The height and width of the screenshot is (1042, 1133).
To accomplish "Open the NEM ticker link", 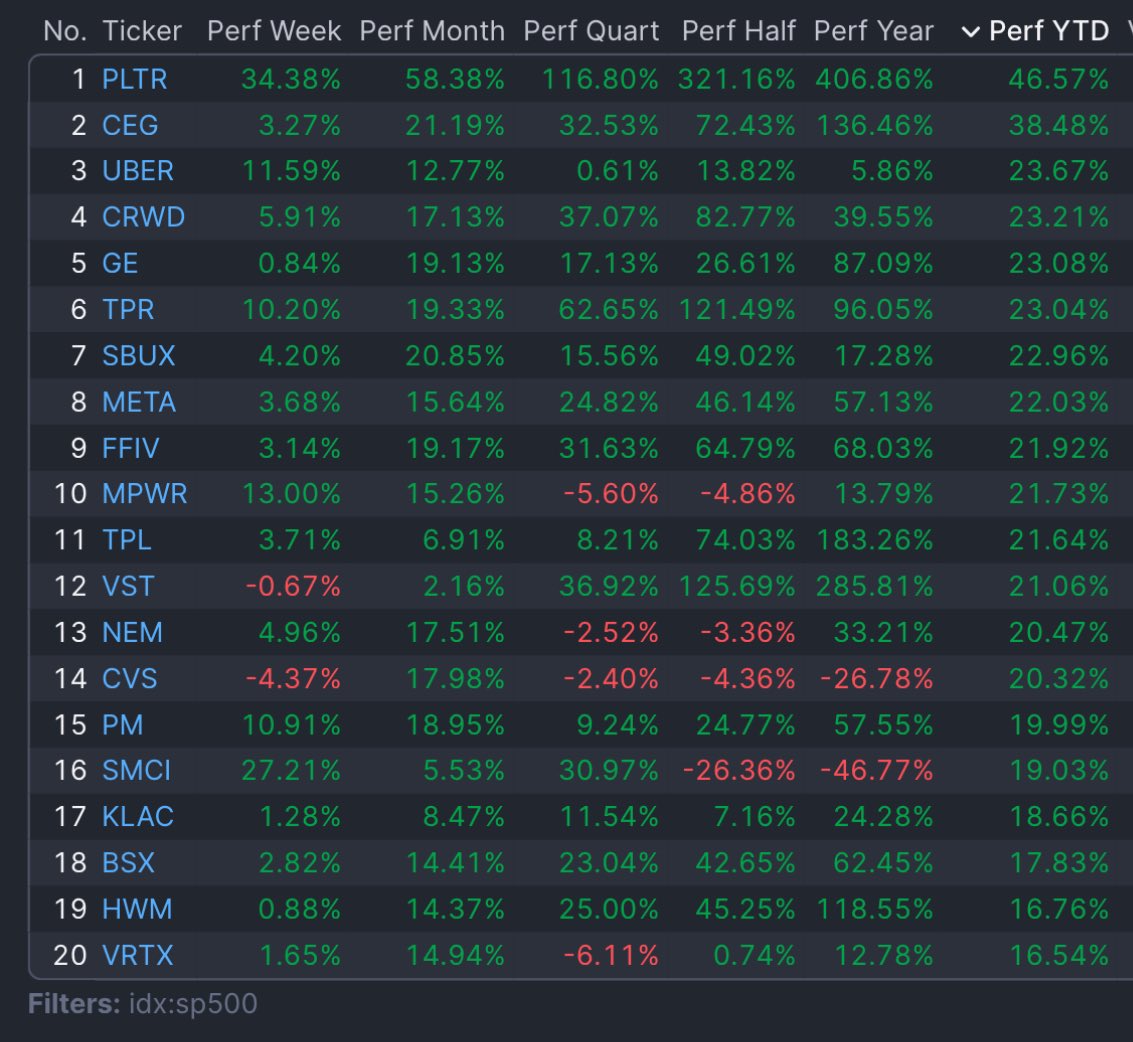I will pos(132,633).
